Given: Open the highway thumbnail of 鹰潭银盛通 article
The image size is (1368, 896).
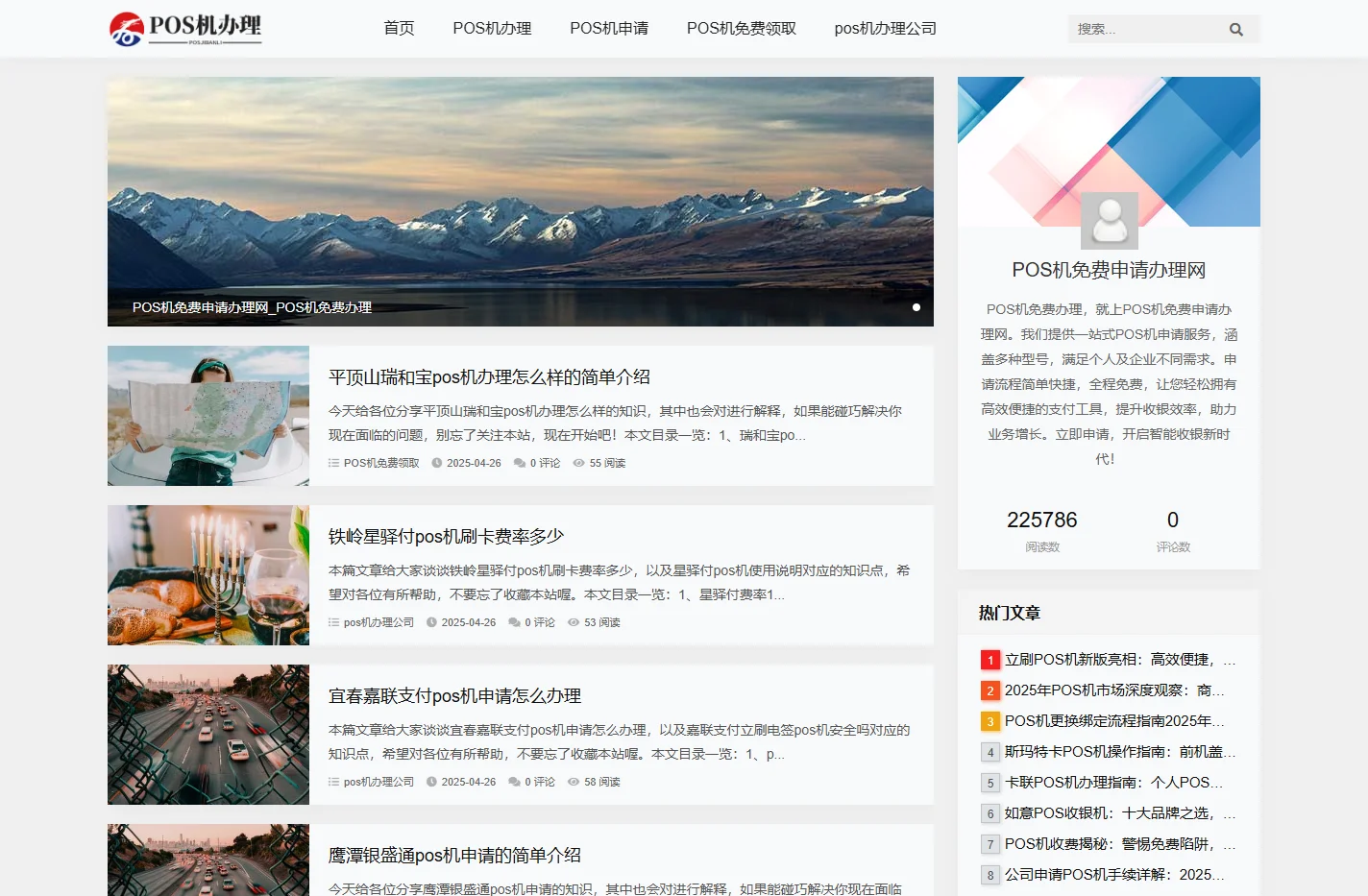Looking at the screenshot, I should 208,860.
